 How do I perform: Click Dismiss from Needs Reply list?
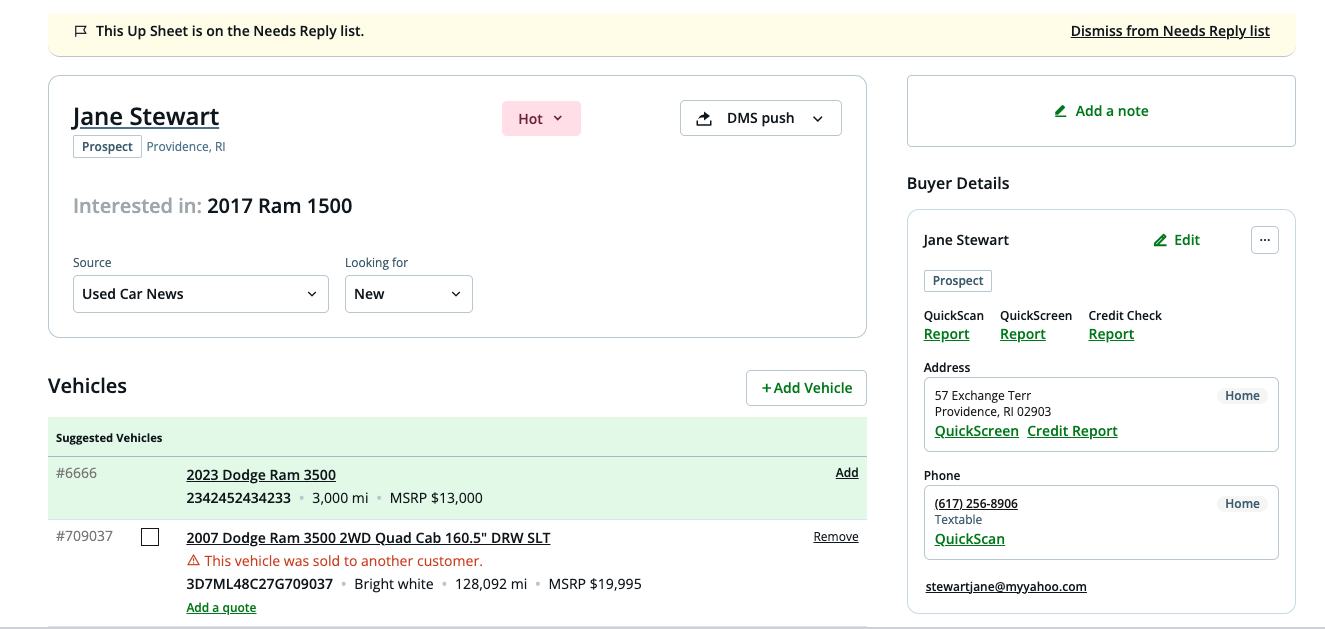click(1169, 31)
